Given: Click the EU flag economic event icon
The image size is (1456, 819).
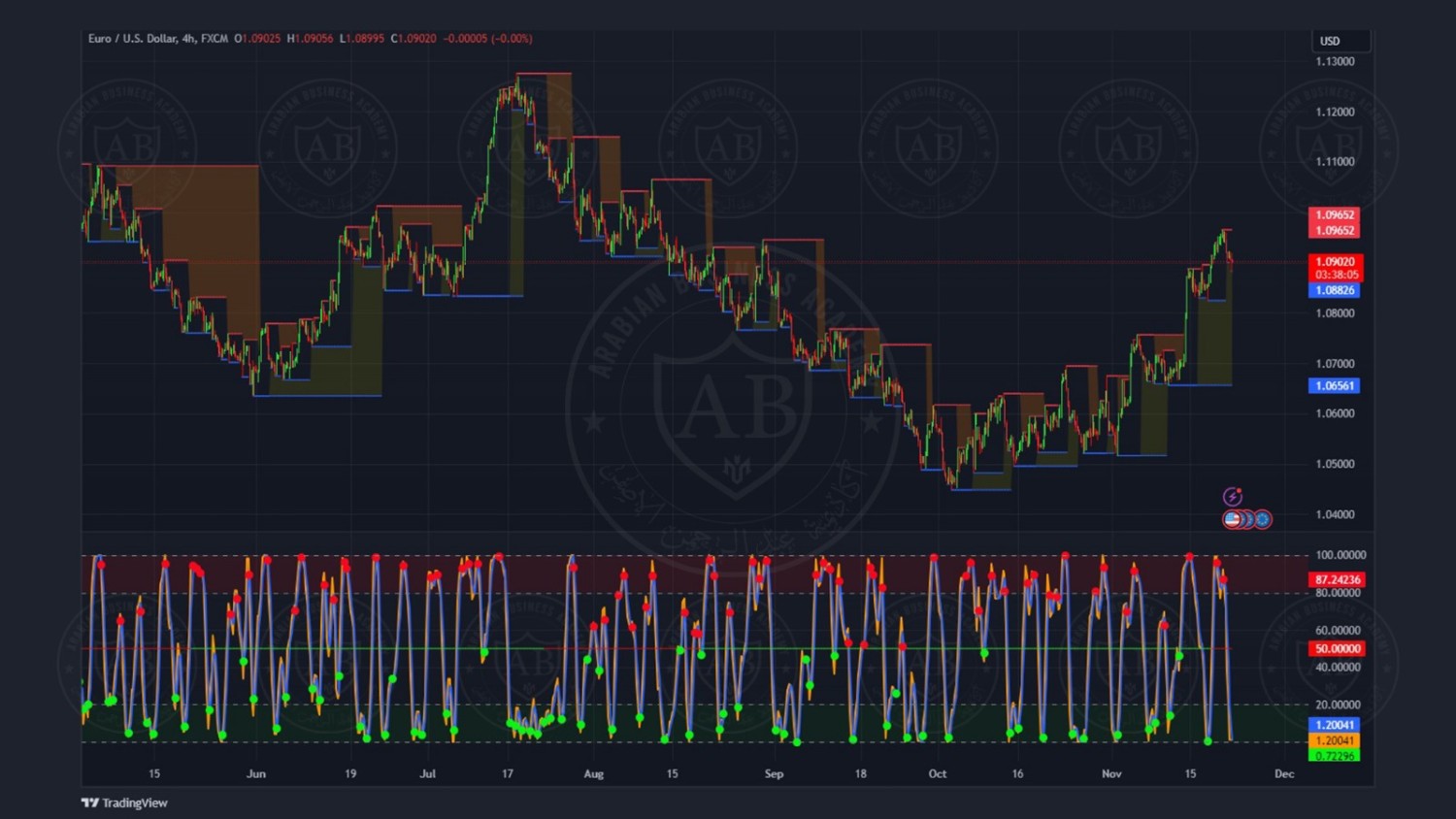Looking at the screenshot, I should (x=1262, y=519).
